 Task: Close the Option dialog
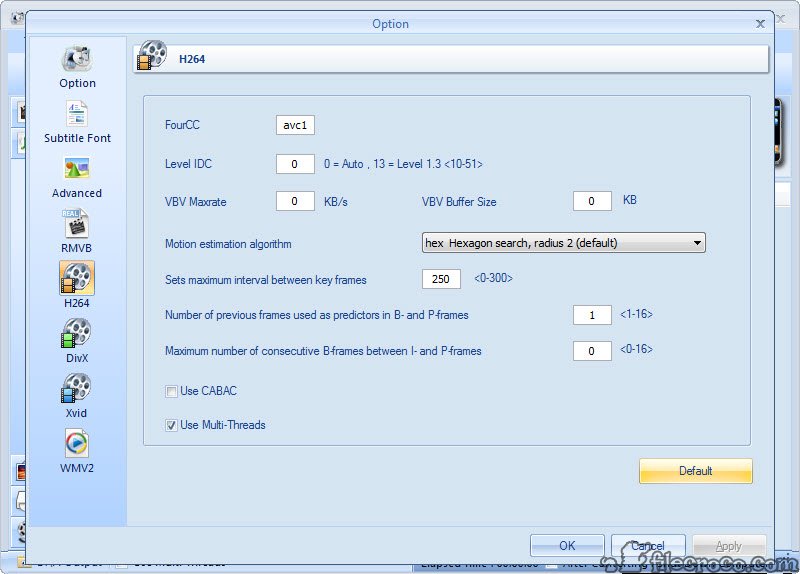click(760, 24)
